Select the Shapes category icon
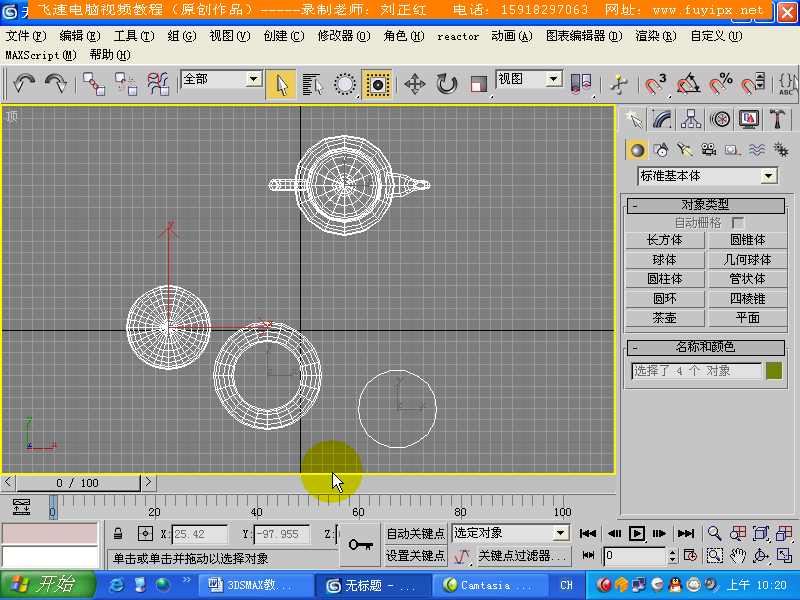The image size is (800, 600). (x=661, y=150)
